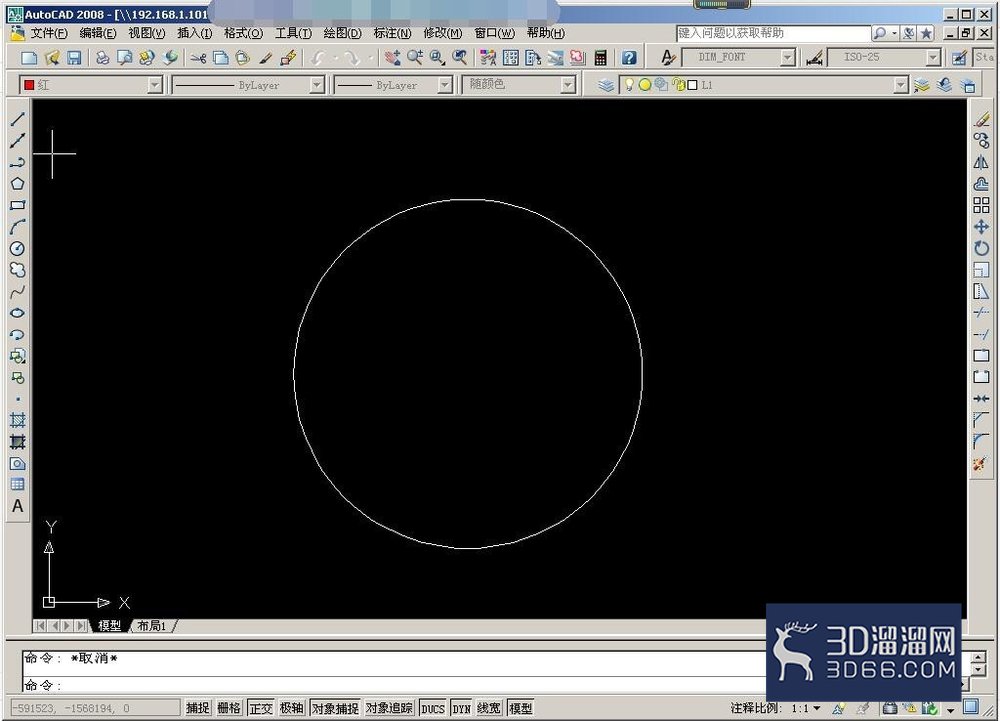Open the 编辑(E) menu

tap(98, 33)
